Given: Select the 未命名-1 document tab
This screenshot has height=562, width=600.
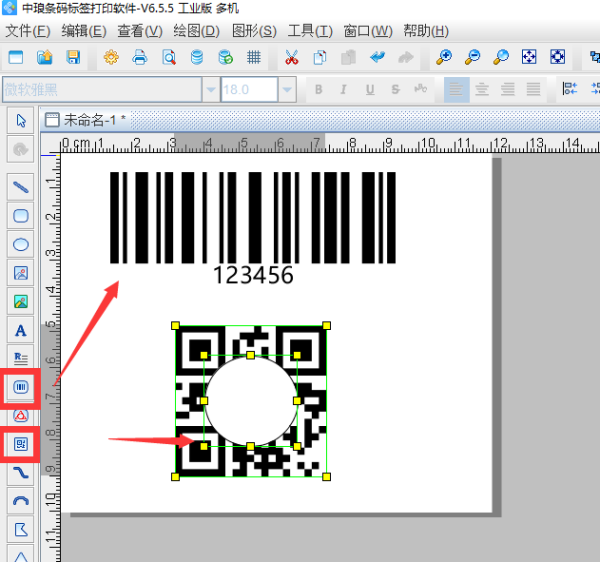Looking at the screenshot, I should click(x=85, y=120).
